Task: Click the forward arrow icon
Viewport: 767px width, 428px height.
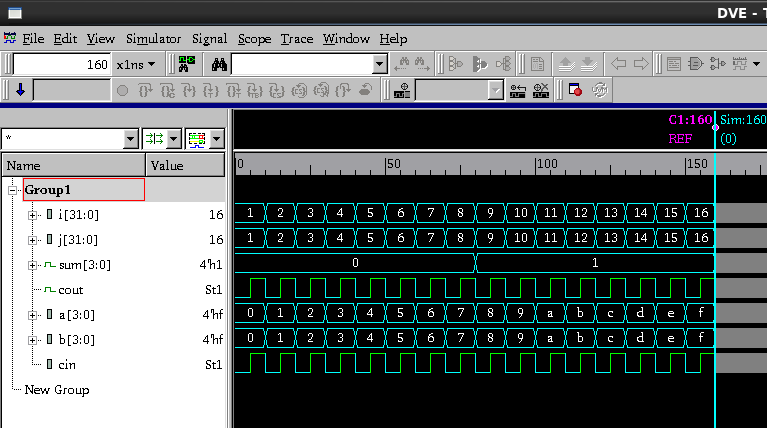Action: click(641, 64)
